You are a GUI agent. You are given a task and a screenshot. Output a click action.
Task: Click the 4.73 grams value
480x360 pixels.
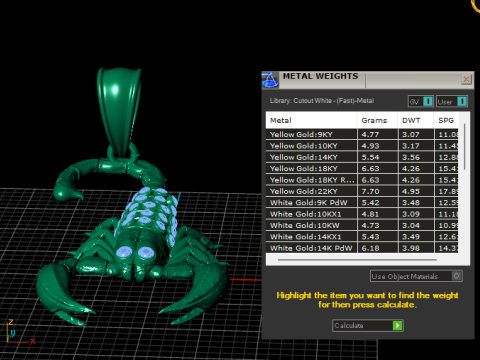point(370,225)
